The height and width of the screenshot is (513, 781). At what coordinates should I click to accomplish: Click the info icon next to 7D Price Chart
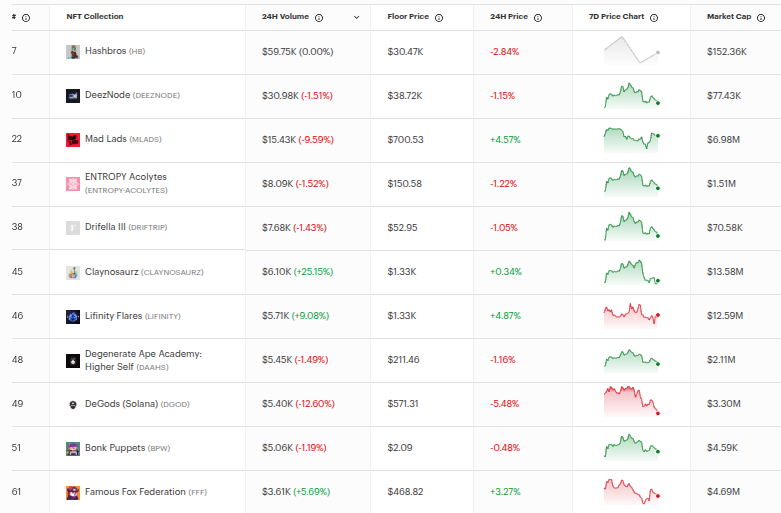click(x=654, y=18)
